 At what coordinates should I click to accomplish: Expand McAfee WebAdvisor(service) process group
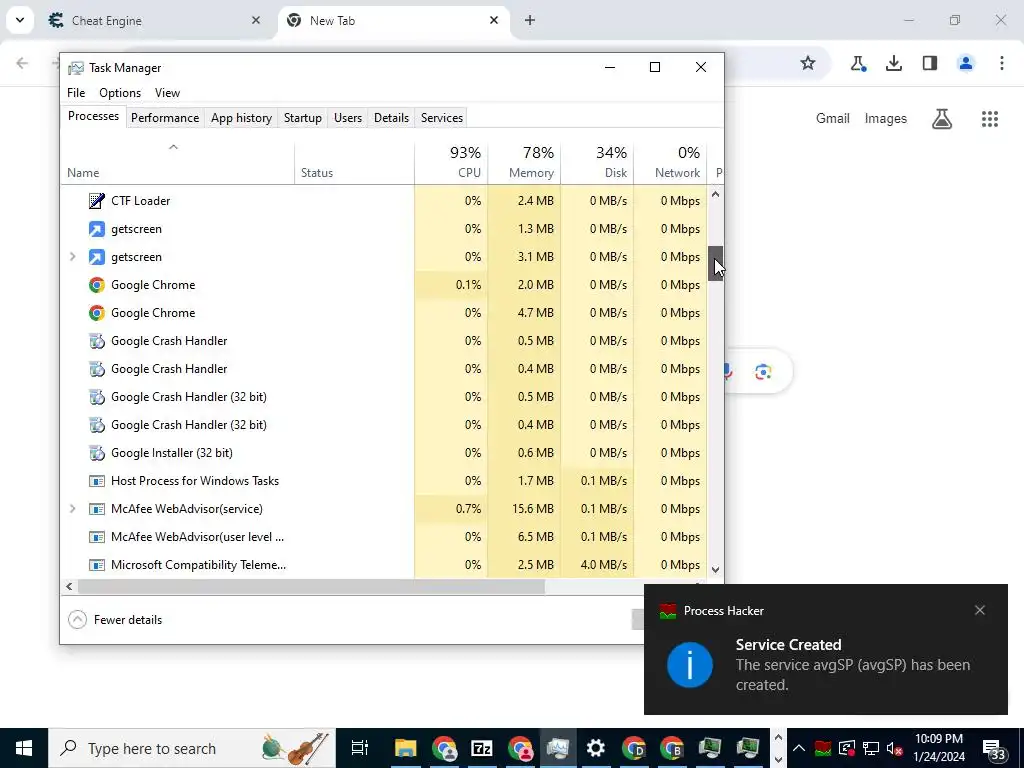click(72, 509)
